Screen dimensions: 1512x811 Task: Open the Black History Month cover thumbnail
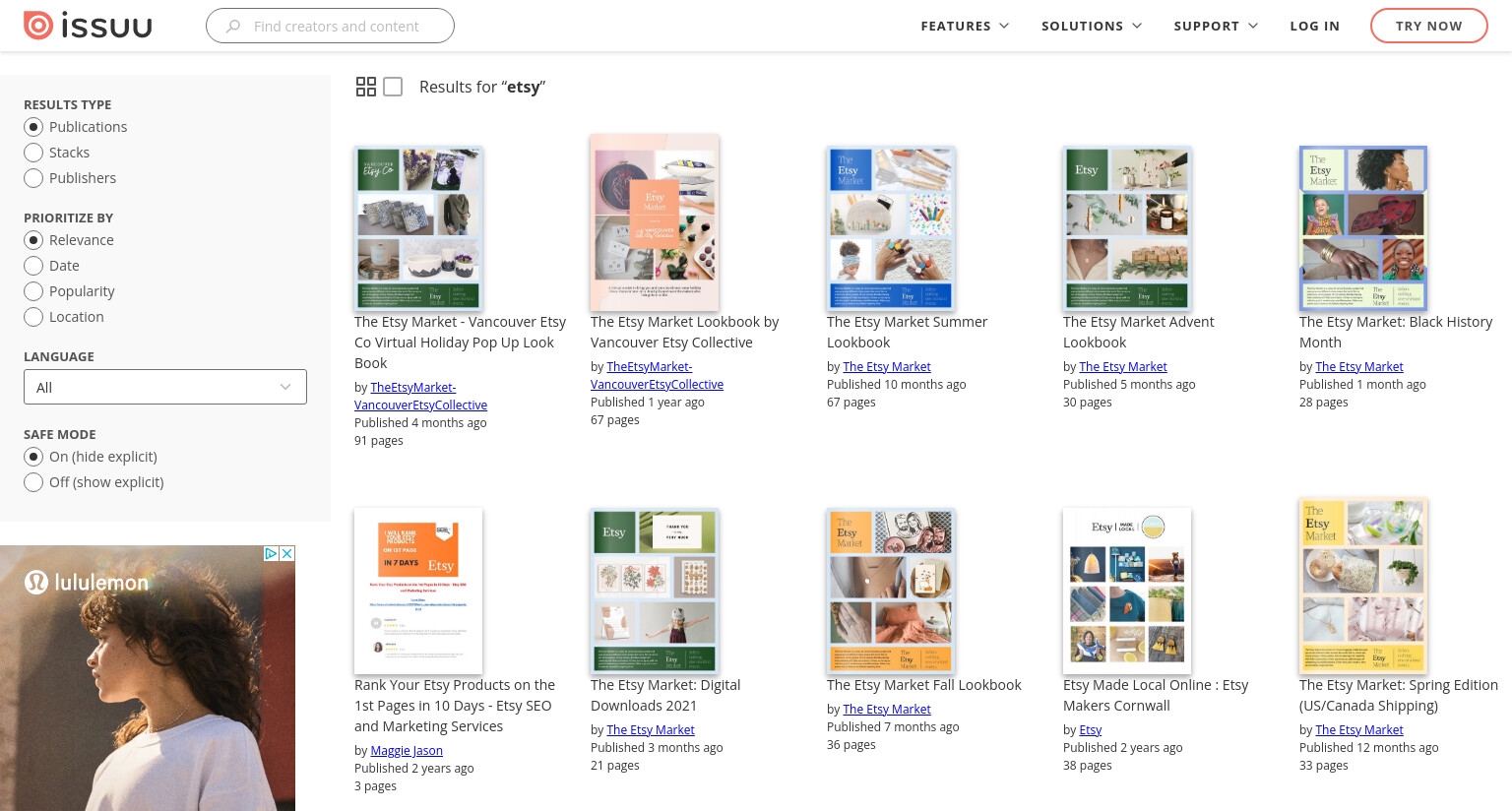(x=1363, y=228)
